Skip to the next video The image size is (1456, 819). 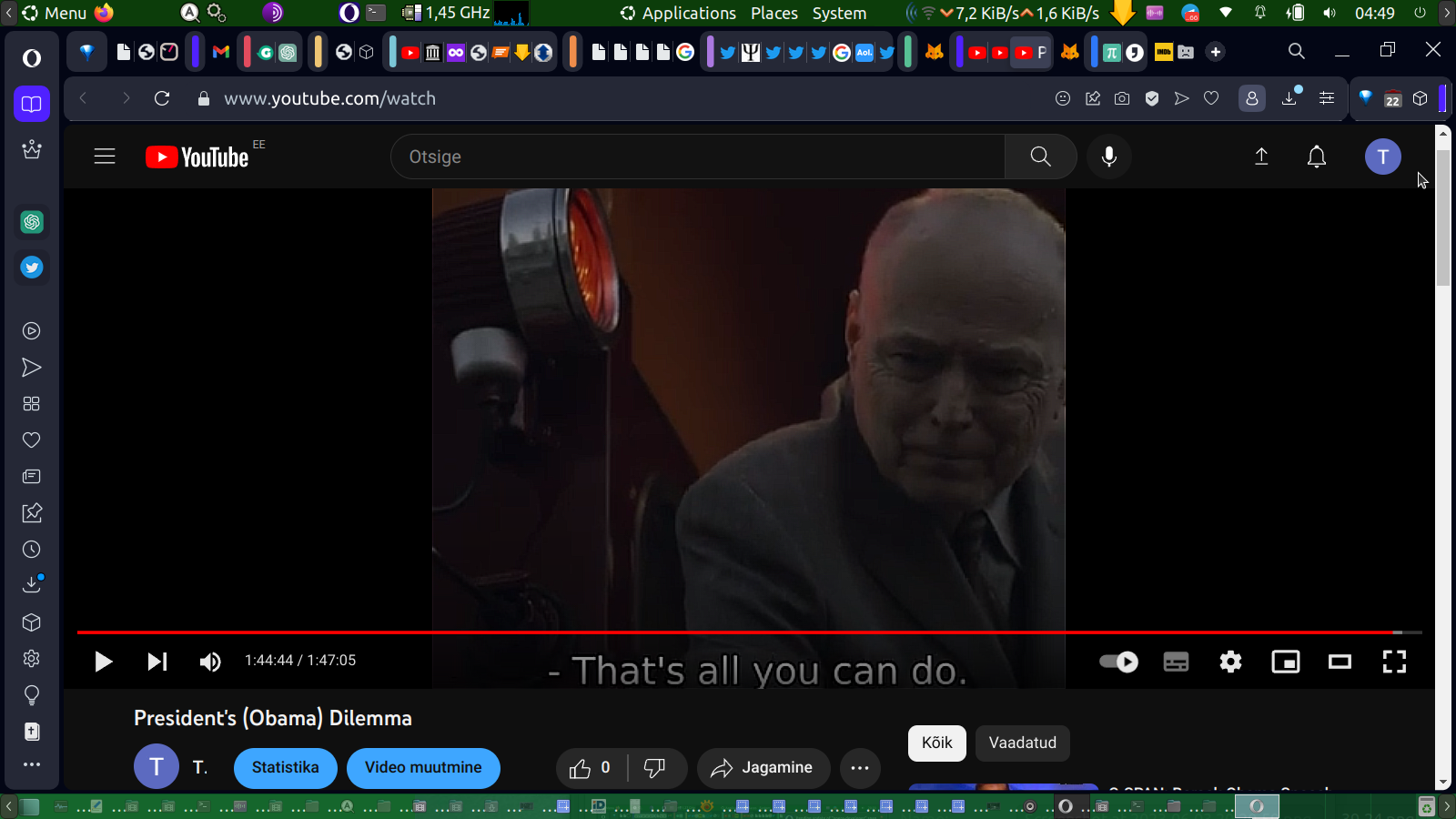click(157, 662)
